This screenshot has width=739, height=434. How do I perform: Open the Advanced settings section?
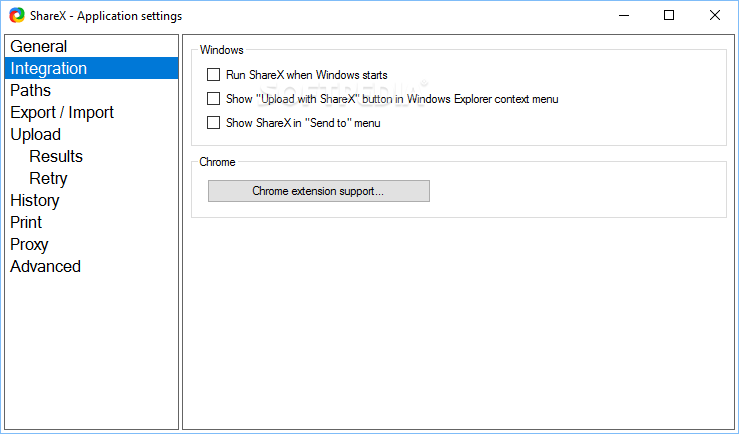[x=91, y=266]
